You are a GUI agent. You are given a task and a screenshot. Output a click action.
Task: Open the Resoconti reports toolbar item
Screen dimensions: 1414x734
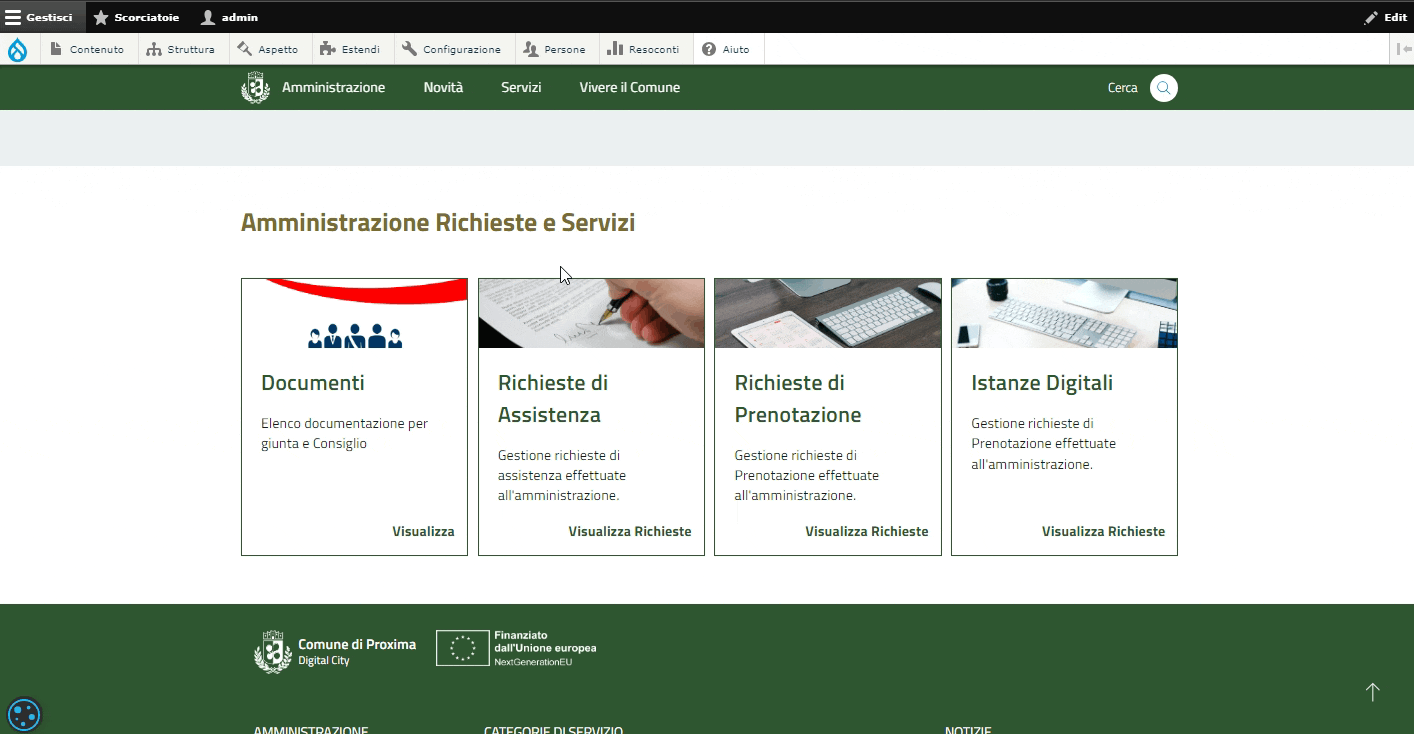[x=643, y=49]
